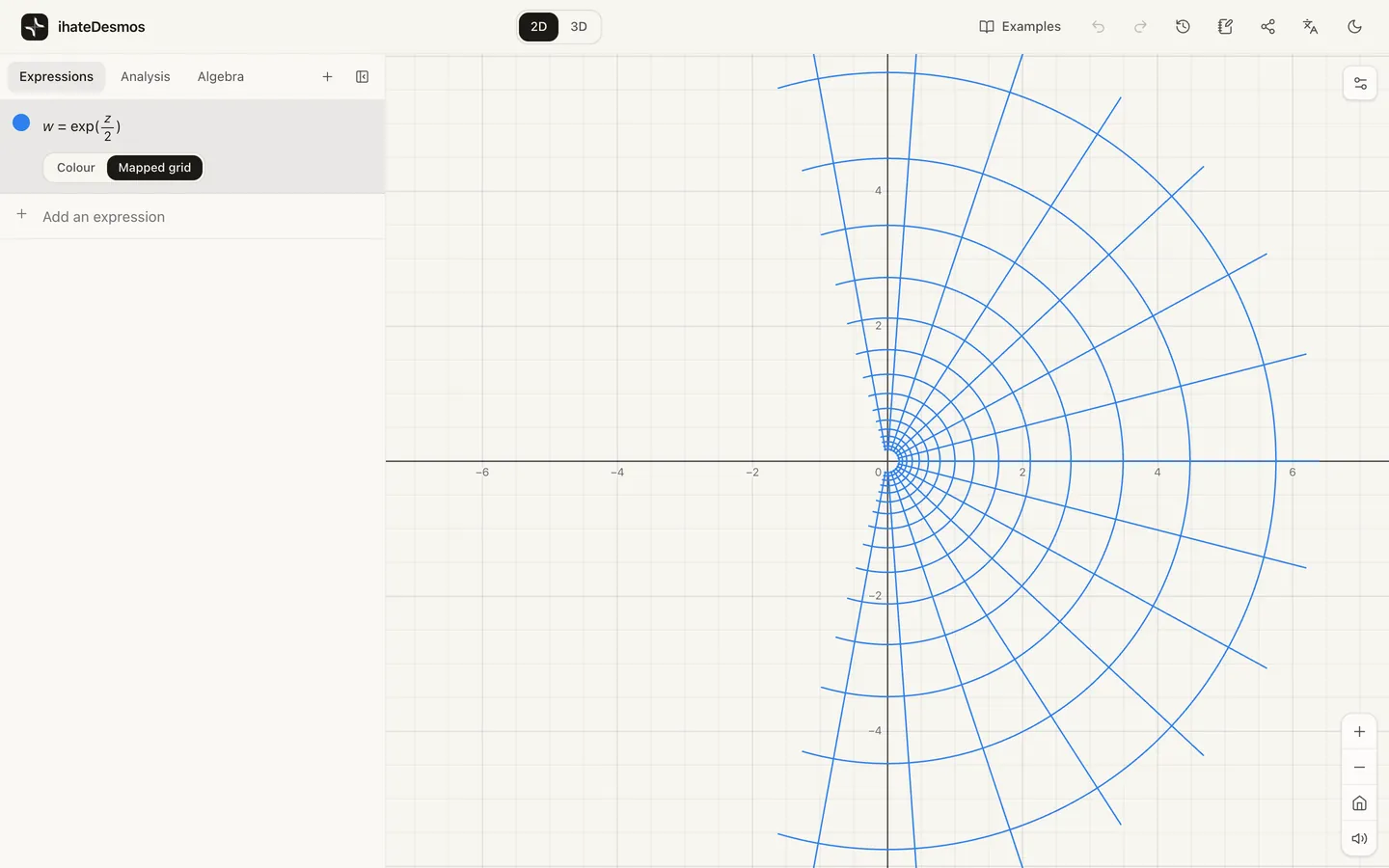
Task: Zoom in with the plus button
Action: click(x=1359, y=732)
